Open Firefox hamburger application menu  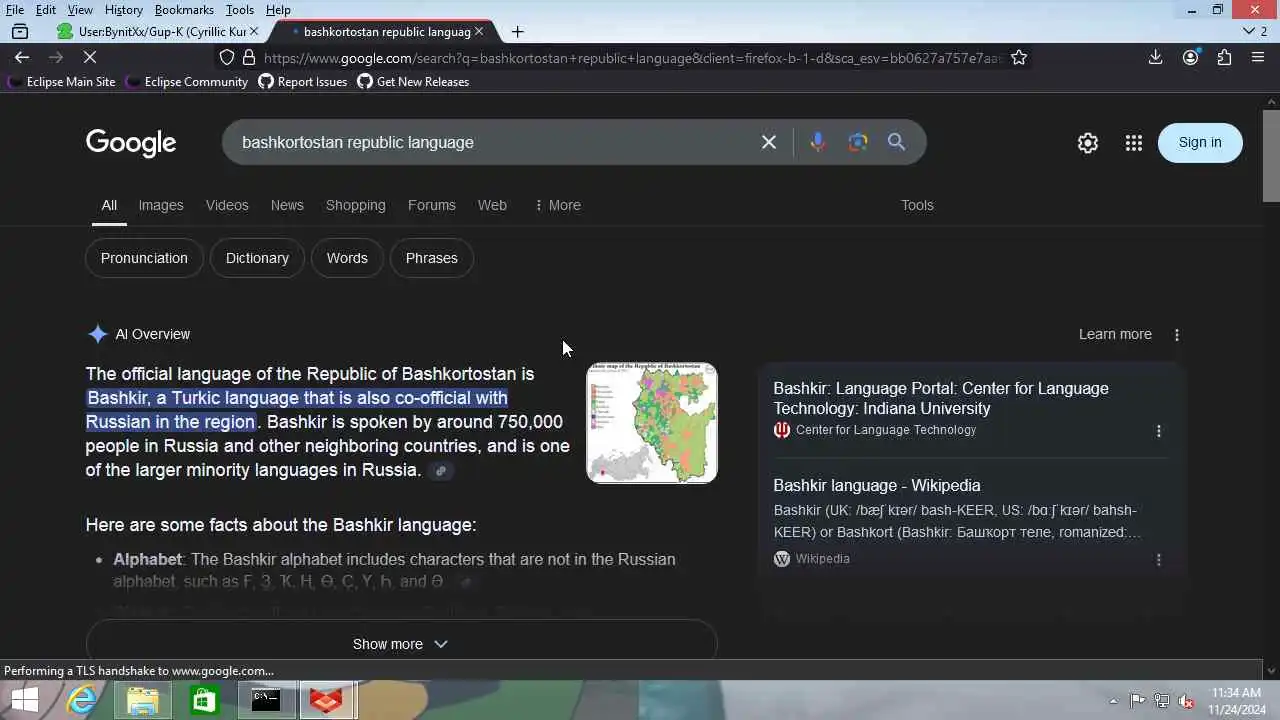[1258, 57]
